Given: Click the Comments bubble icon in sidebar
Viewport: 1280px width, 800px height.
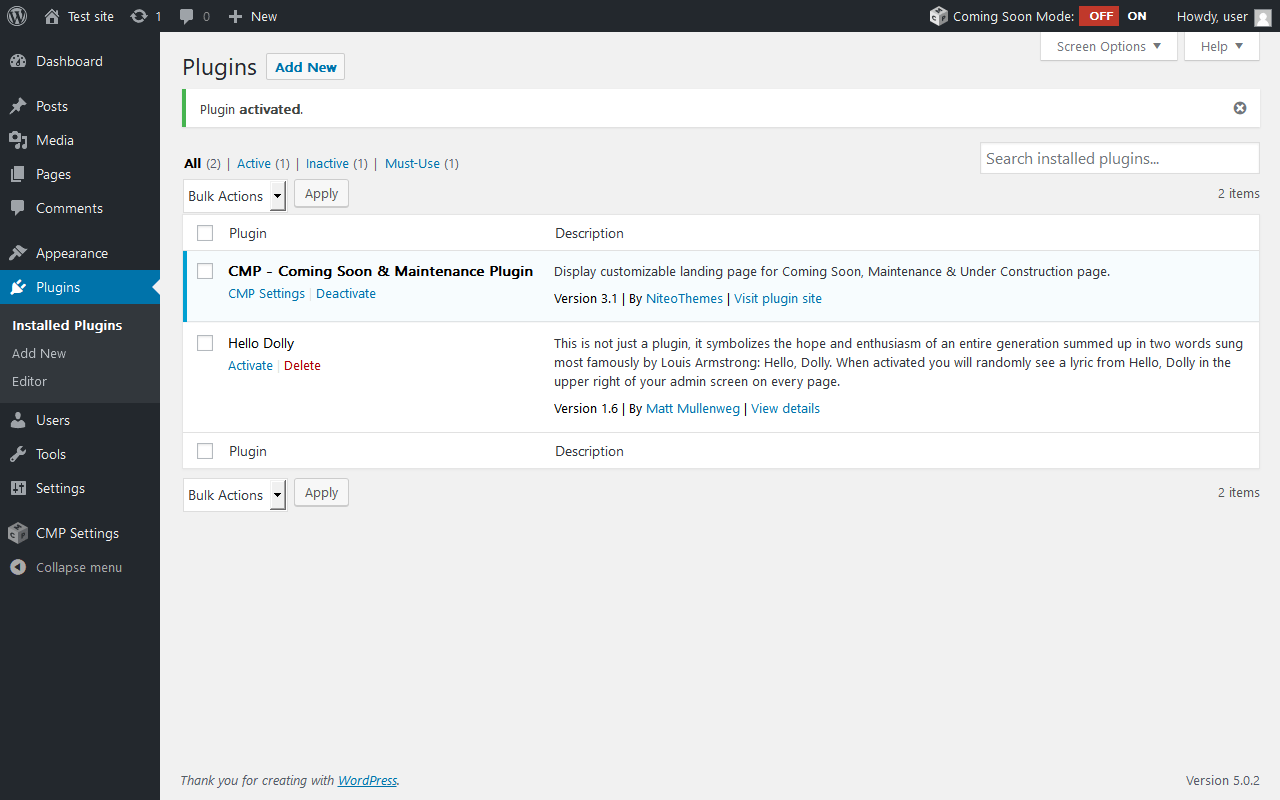Looking at the screenshot, I should pos(18,208).
